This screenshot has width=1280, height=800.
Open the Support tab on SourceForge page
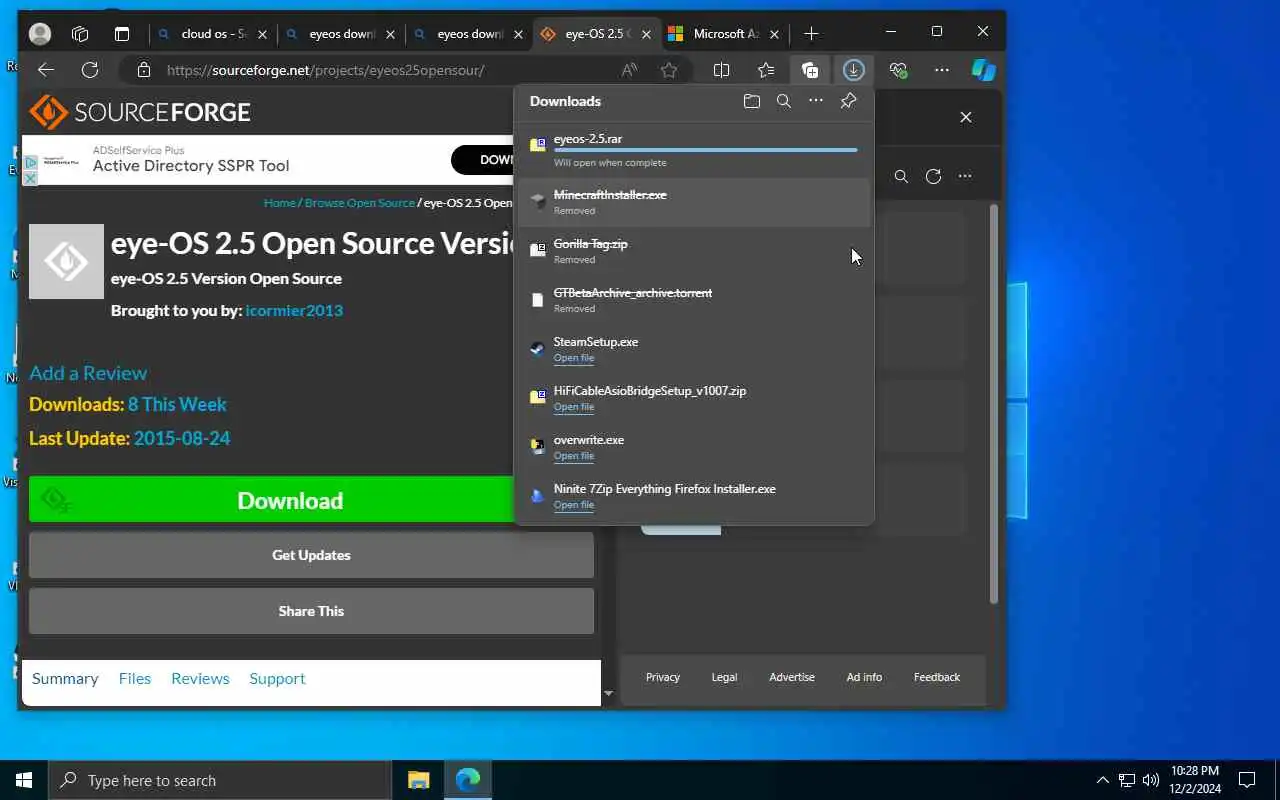[277, 678]
